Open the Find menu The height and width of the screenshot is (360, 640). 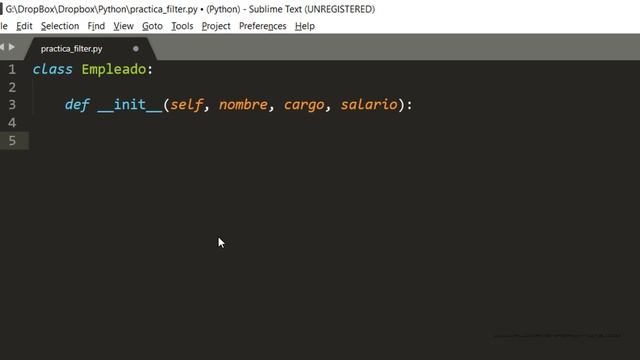pyautogui.click(x=96, y=26)
